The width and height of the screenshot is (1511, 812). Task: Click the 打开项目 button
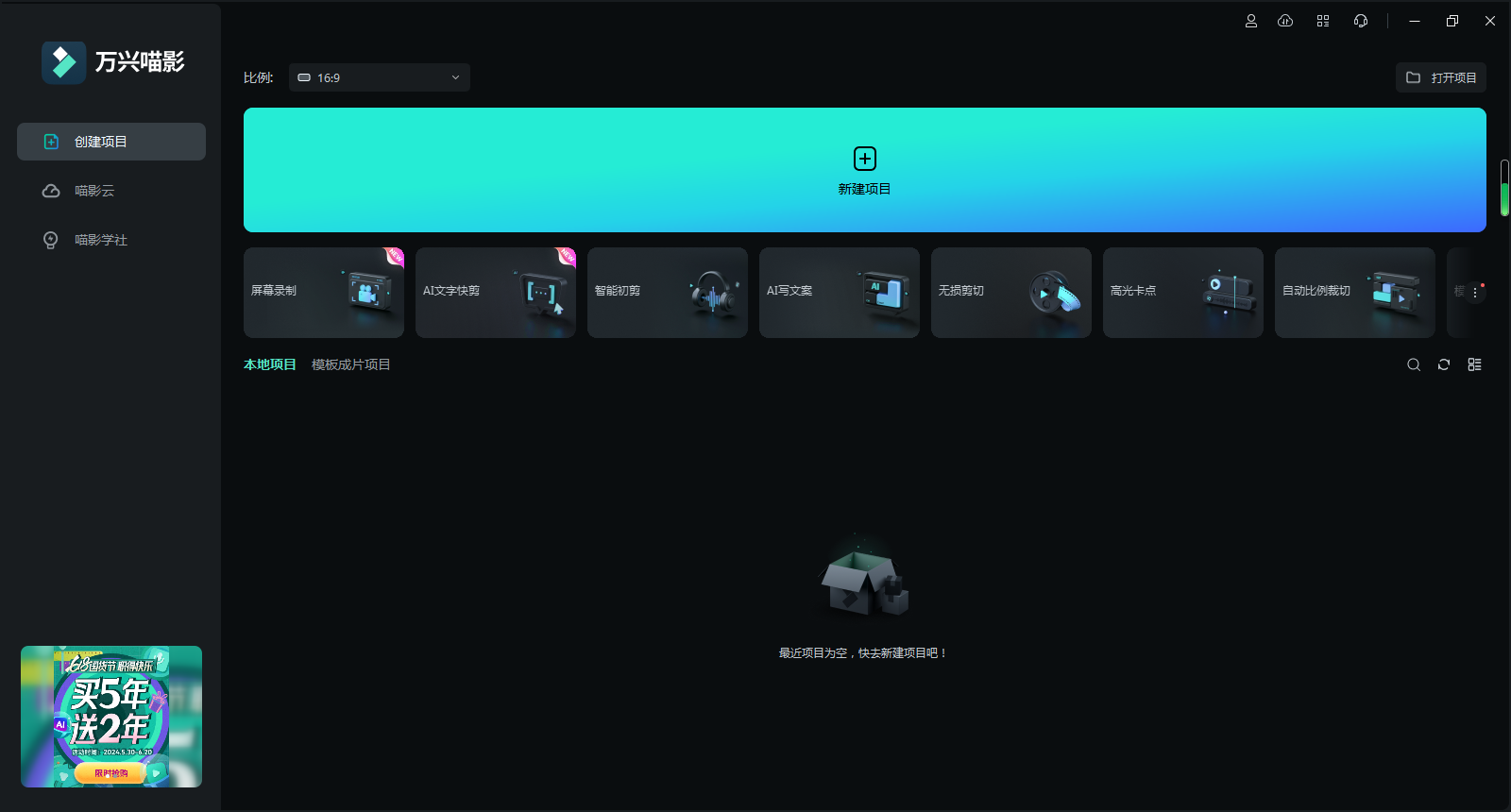coord(1441,77)
